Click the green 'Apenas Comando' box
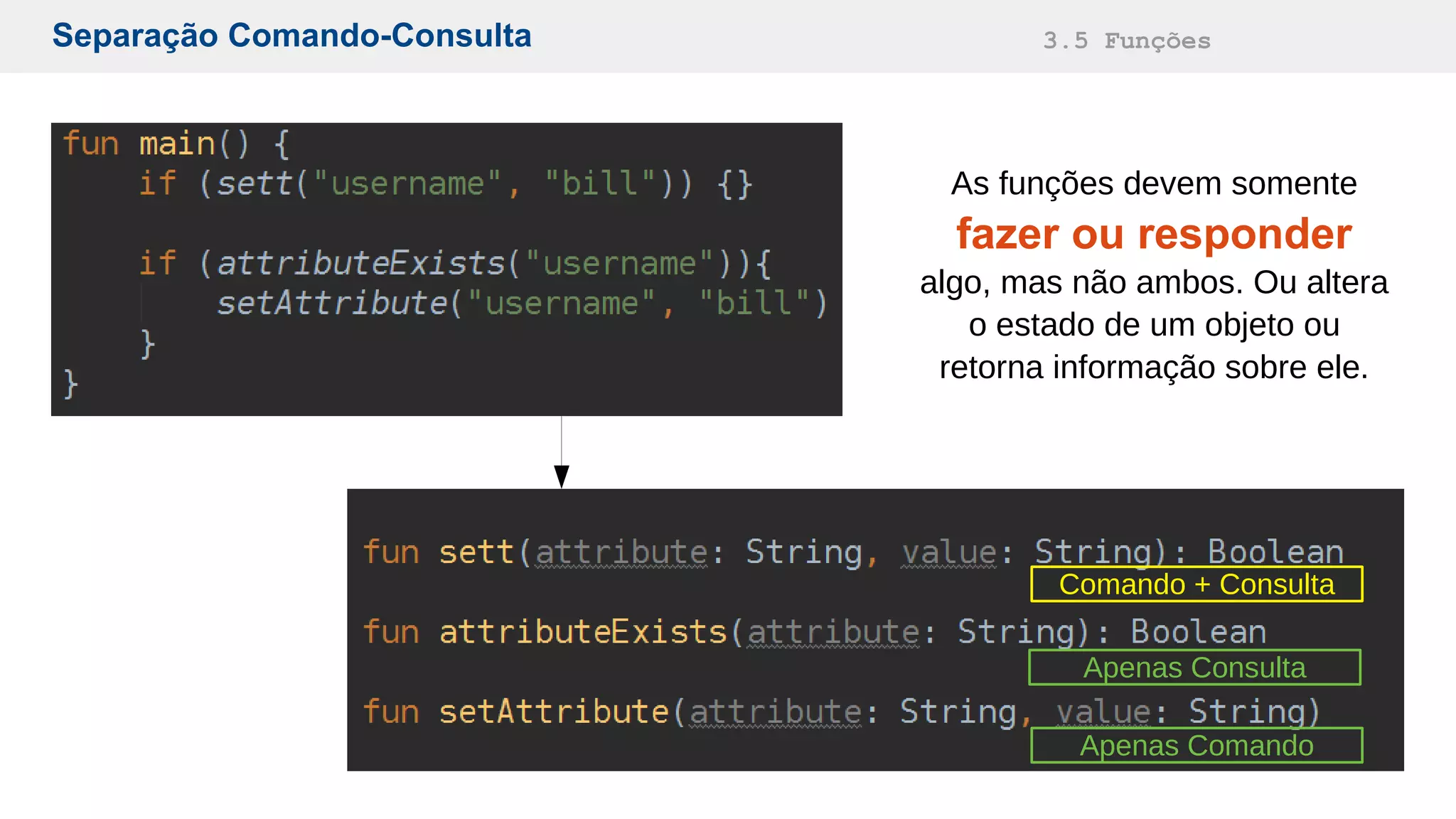This screenshot has height=819, width=1456. pyautogui.click(x=1196, y=746)
